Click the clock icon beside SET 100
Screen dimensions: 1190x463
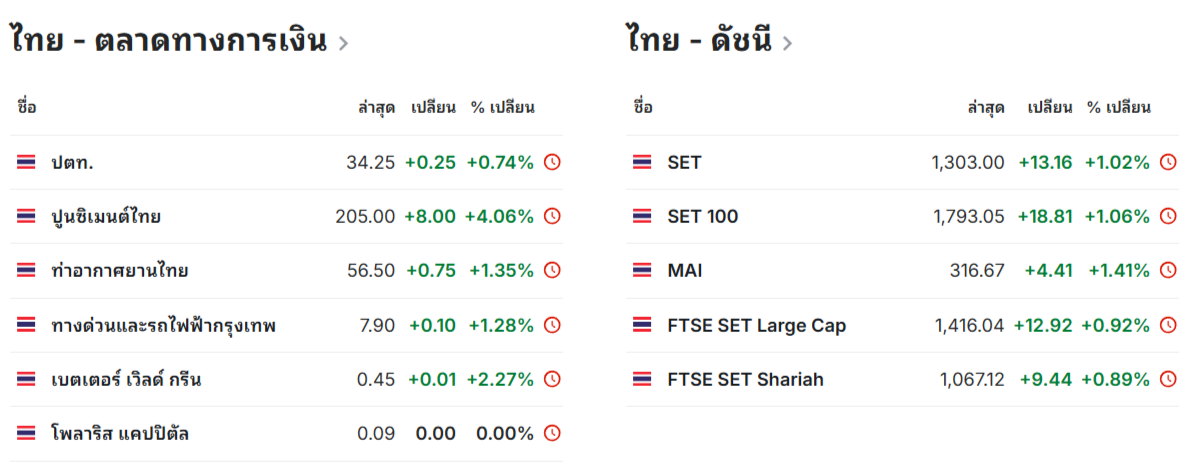(x=1168, y=216)
